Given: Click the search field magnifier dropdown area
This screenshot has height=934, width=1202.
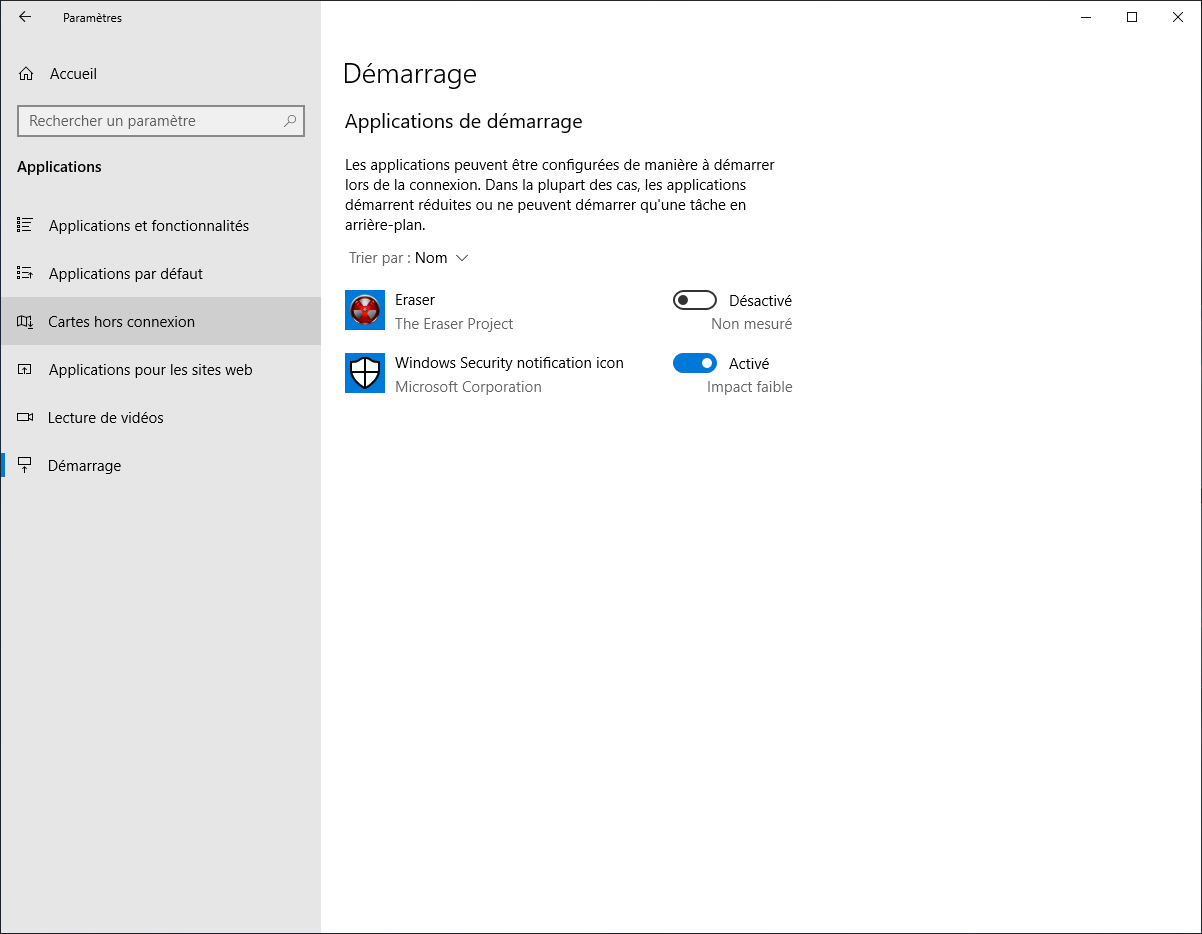Looking at the screenshot, I should click(x=289, y=120).
